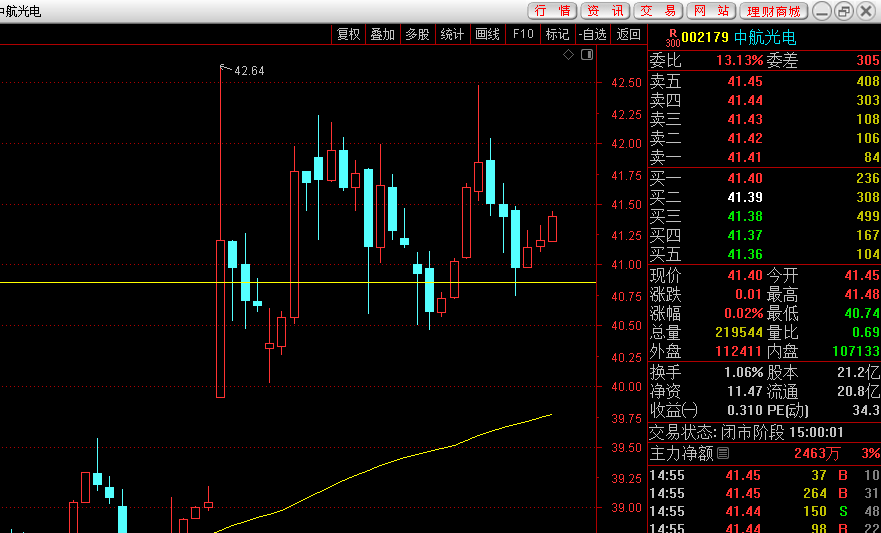Click 交易状态 闭市阶段 status line
The image size is (881, 533).
(746, 432)
